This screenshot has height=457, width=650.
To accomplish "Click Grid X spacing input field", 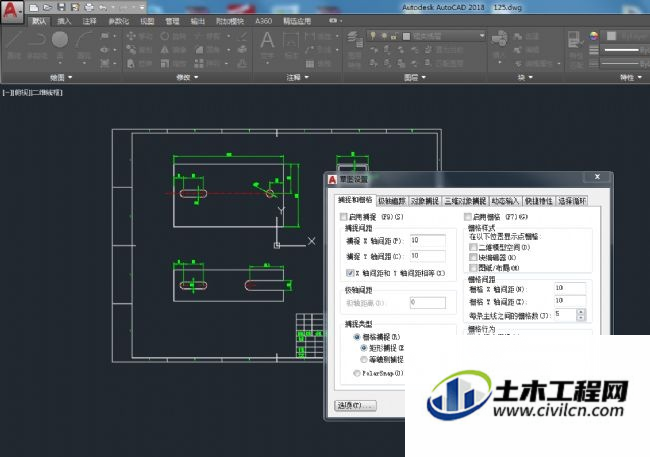I will click(570, 288).
